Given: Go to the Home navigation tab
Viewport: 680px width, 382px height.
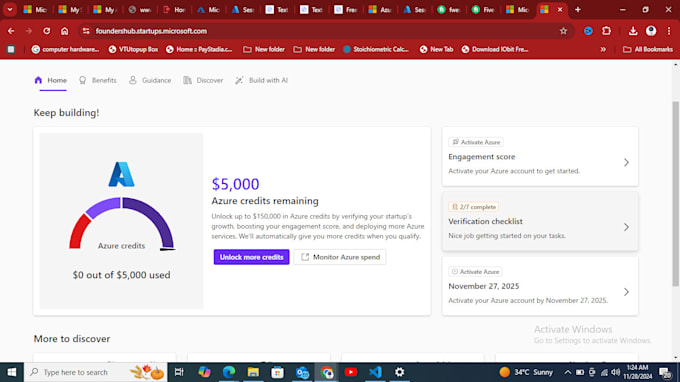Looking at the screenshot, I should click(51, 80).
